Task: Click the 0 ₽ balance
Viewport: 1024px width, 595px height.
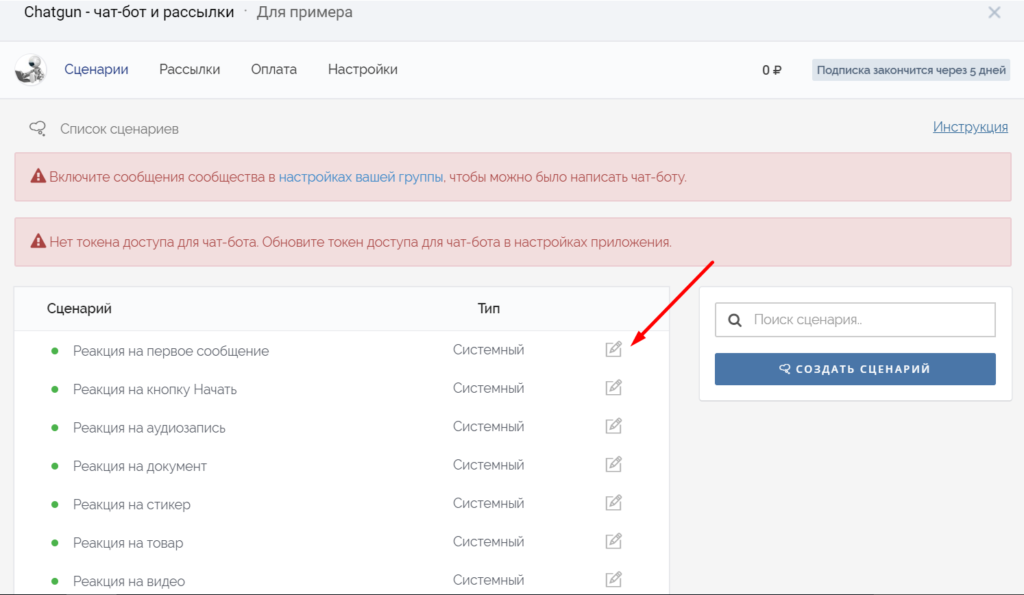Action: [x=771, y=70]
